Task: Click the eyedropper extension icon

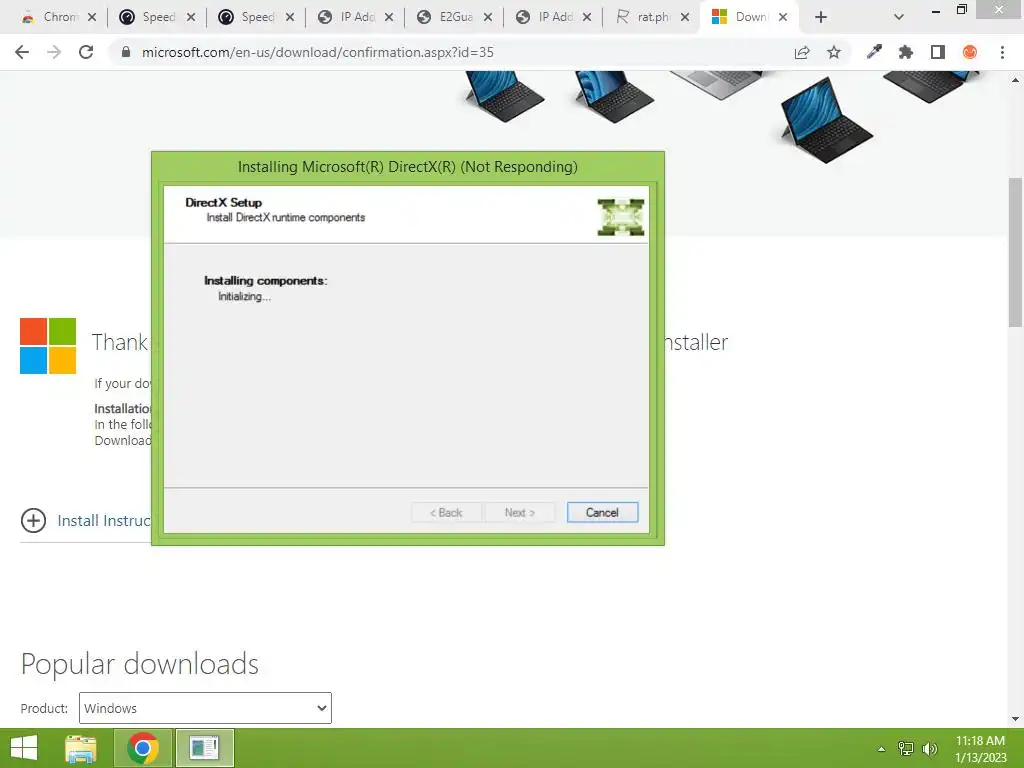Action: coord(874,52)
